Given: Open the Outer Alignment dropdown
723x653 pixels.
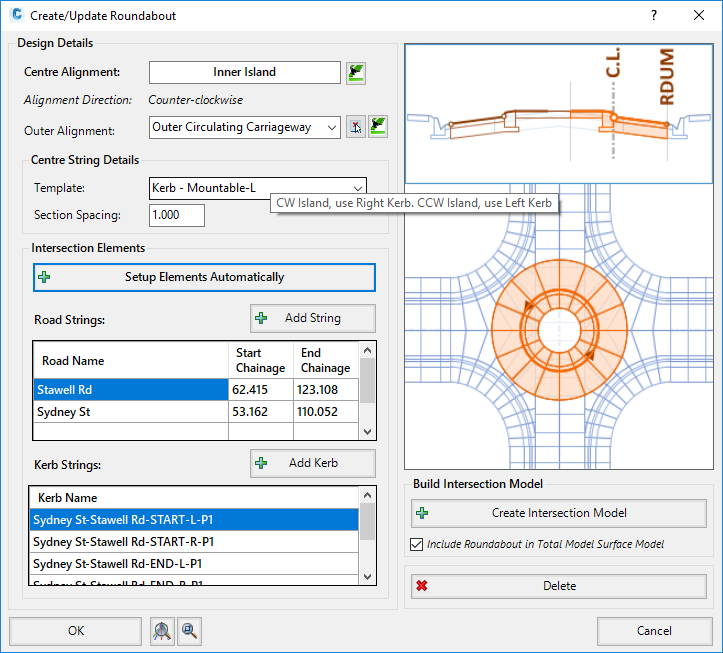Looking at the screenshot, I should pyautogui.click(x=331, y=127).
